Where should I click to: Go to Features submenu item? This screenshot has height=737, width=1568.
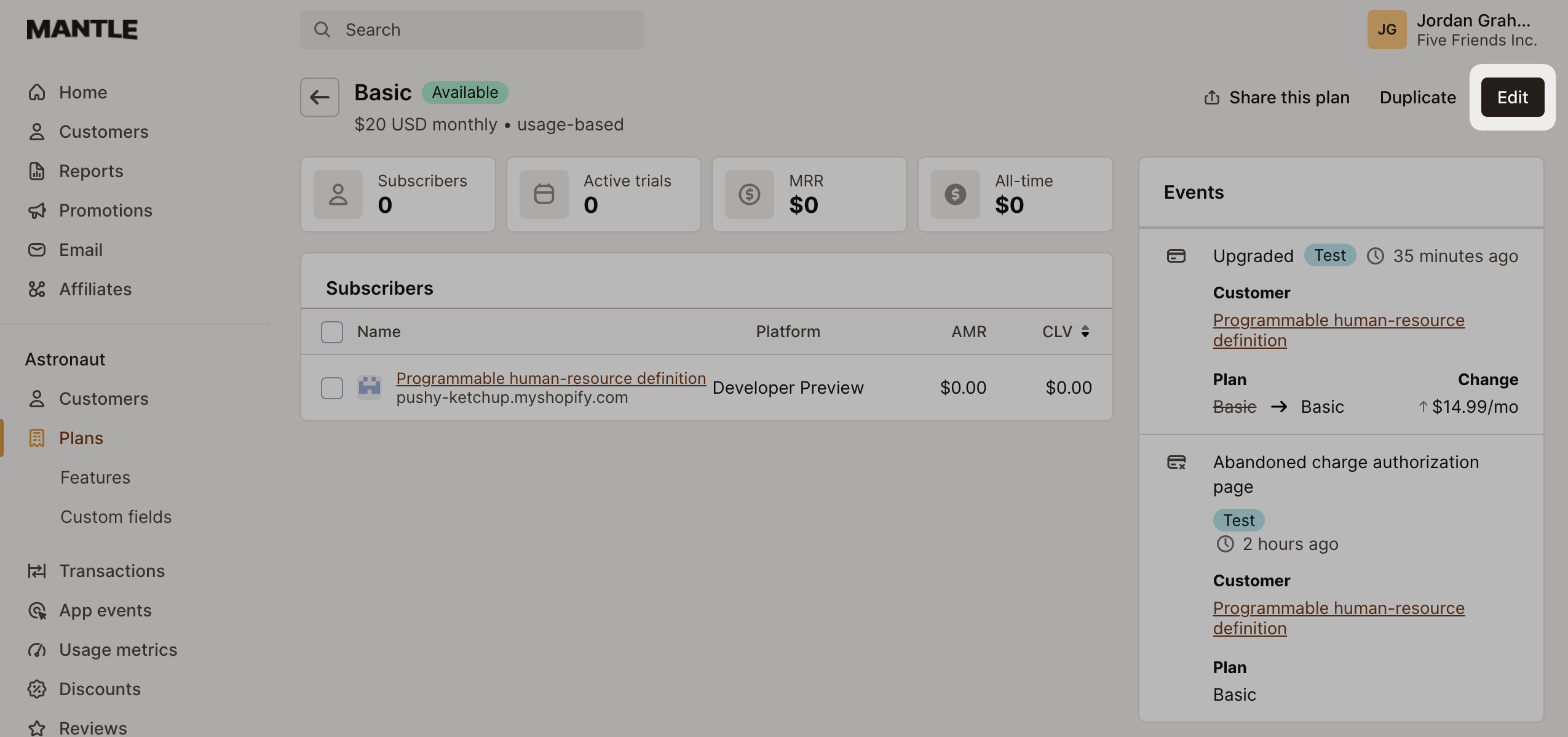tap(95, 477)
